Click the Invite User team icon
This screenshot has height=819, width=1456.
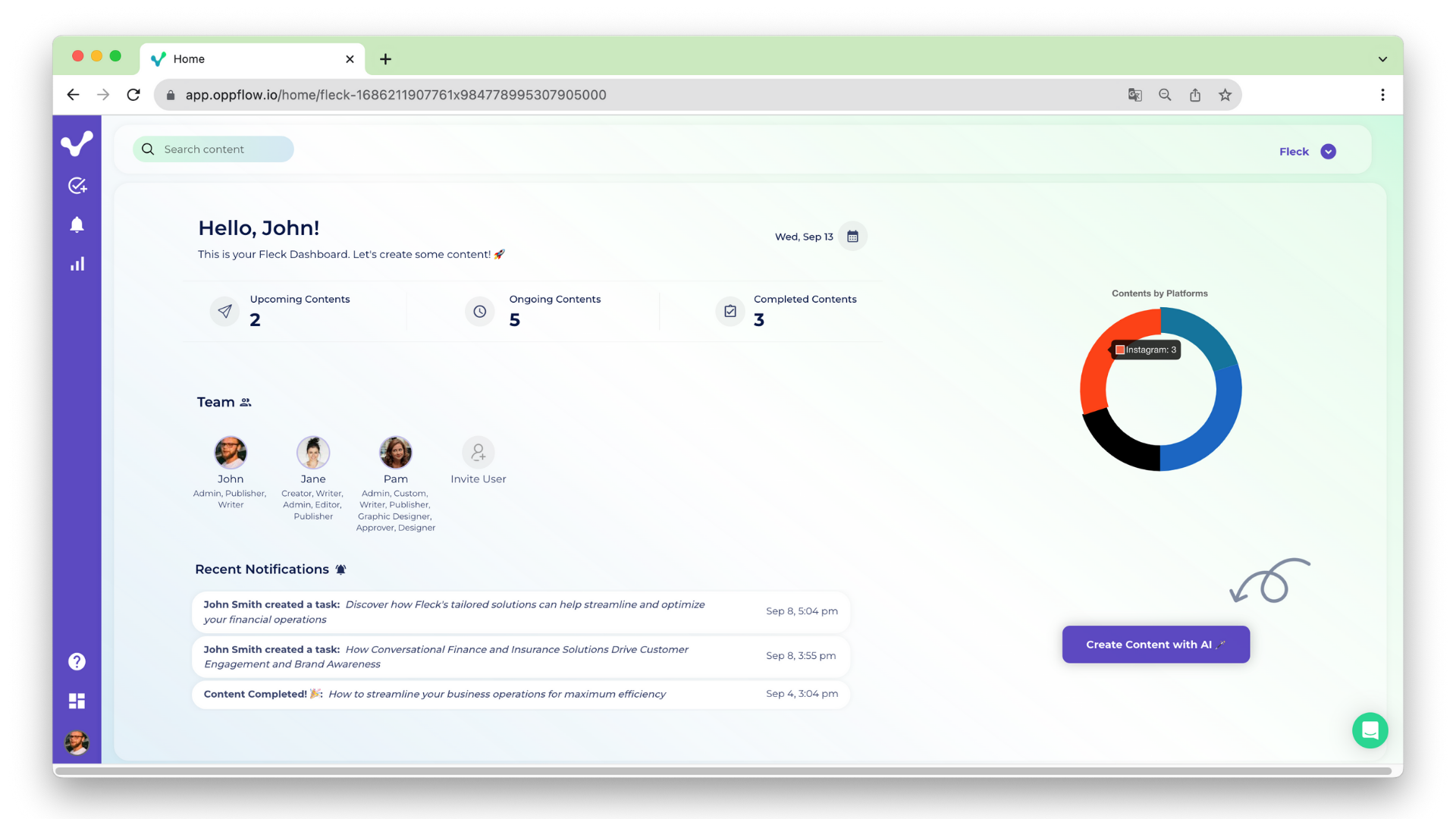478,452
